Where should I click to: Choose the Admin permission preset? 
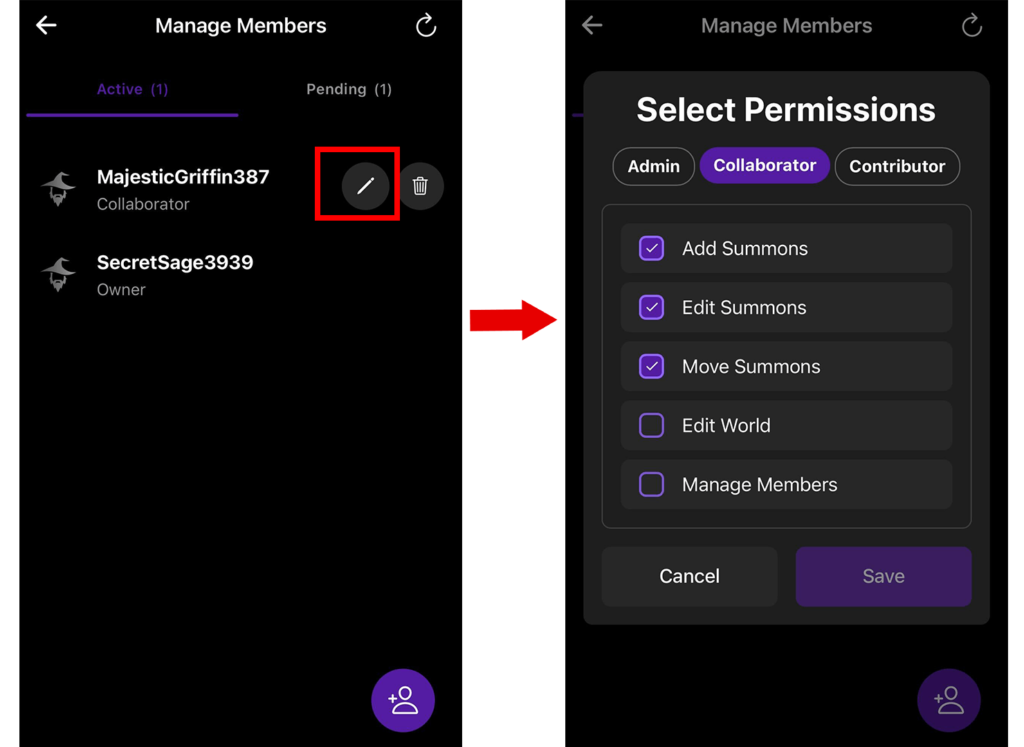(653, 166)
